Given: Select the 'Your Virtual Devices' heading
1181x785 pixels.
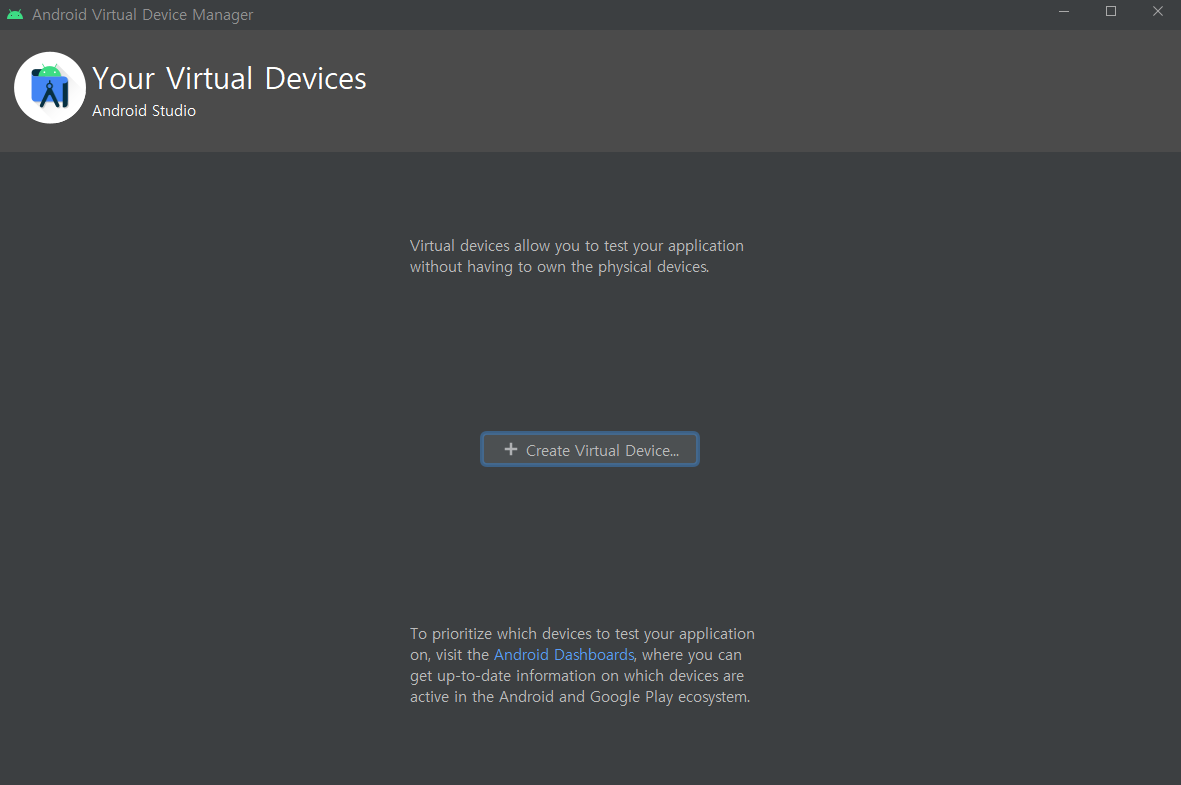Looking at the screenshot, I should [229, 78].
